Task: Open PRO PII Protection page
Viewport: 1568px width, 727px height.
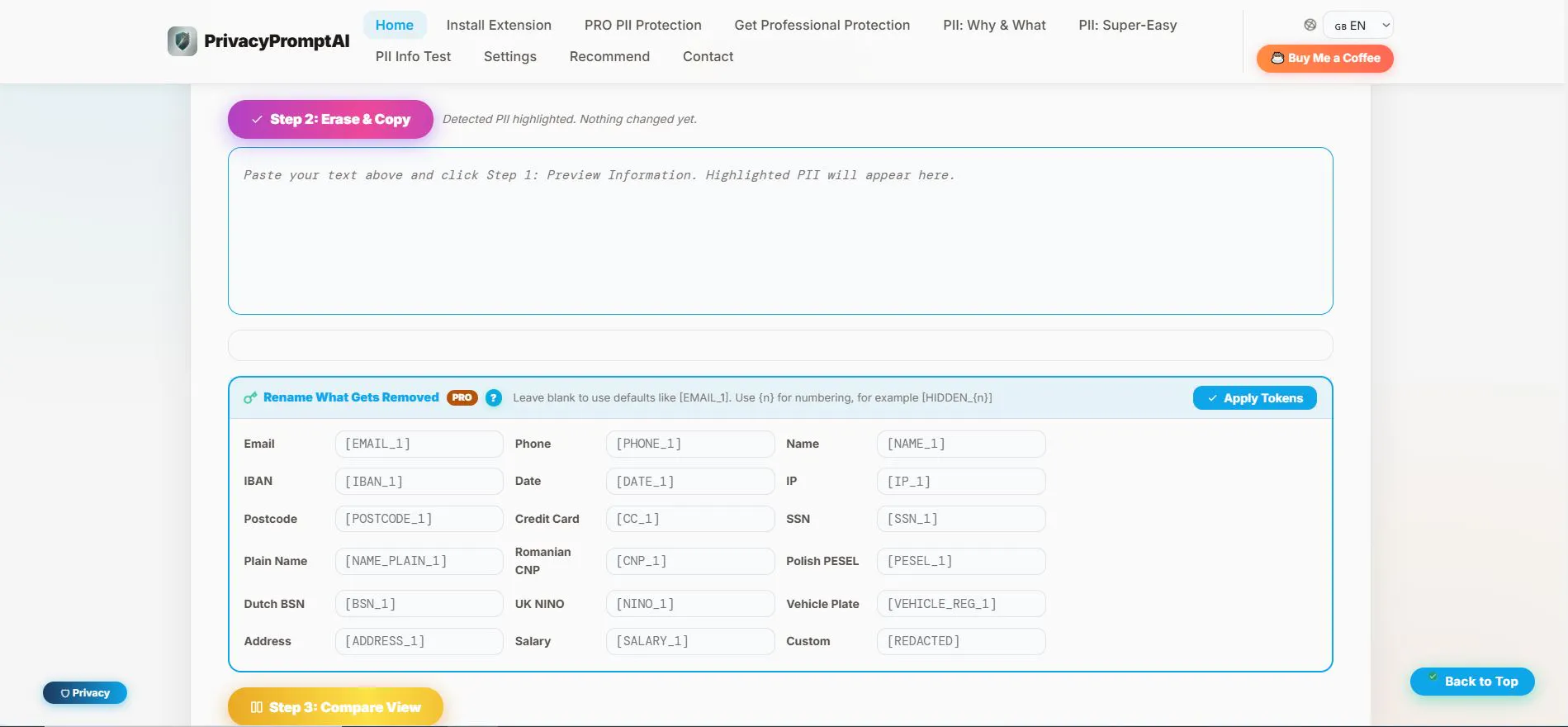Action: [643, 25]
